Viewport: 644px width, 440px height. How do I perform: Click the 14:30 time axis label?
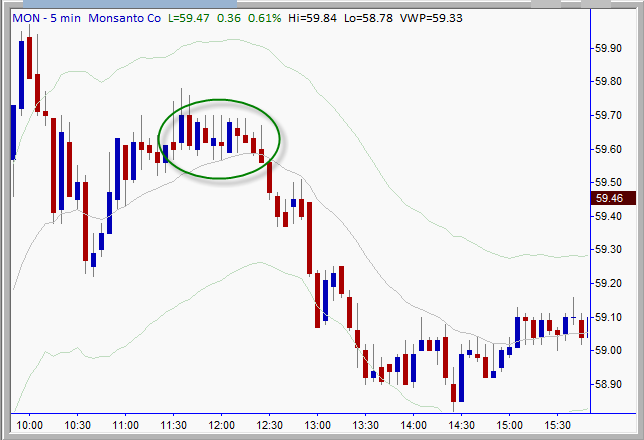[461, 425]
